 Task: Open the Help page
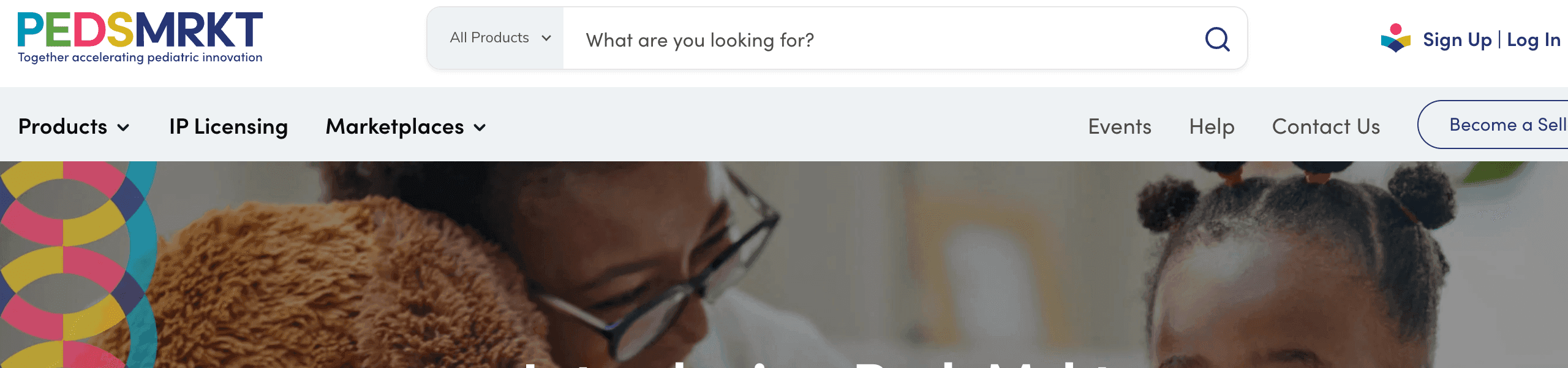tap(1212, 126)
